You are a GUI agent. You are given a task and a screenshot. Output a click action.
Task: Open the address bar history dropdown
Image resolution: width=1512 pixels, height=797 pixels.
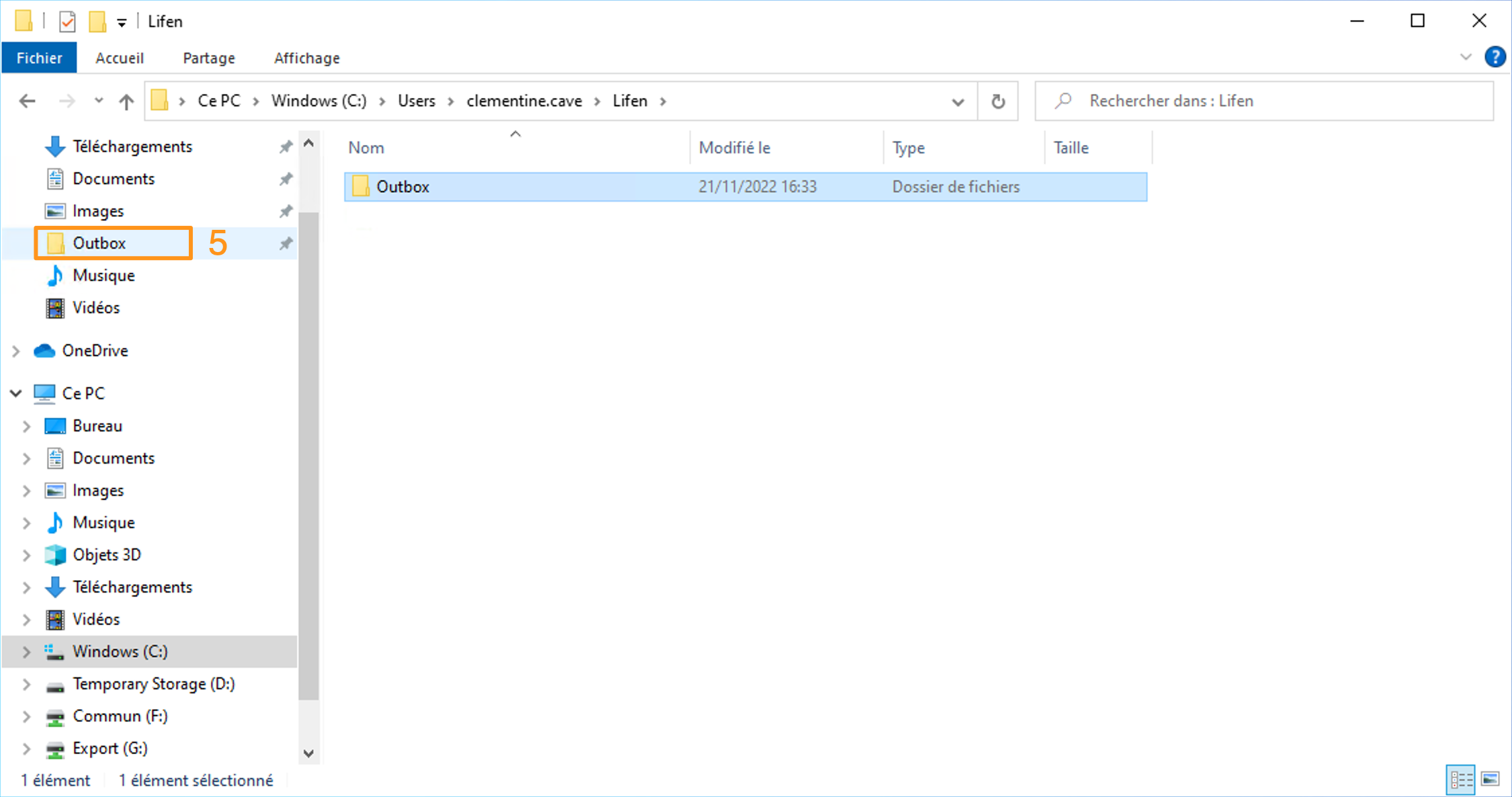[958, 101]
